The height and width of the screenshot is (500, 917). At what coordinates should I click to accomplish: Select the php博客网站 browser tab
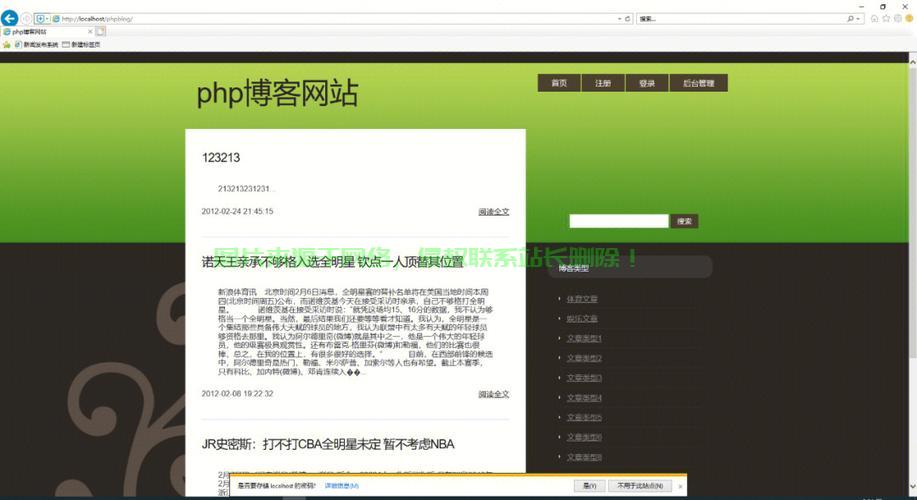tap(46, 32)
